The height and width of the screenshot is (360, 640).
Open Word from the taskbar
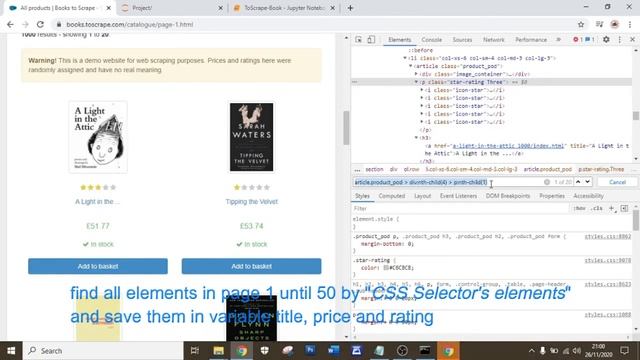click(x=333, y=351)
